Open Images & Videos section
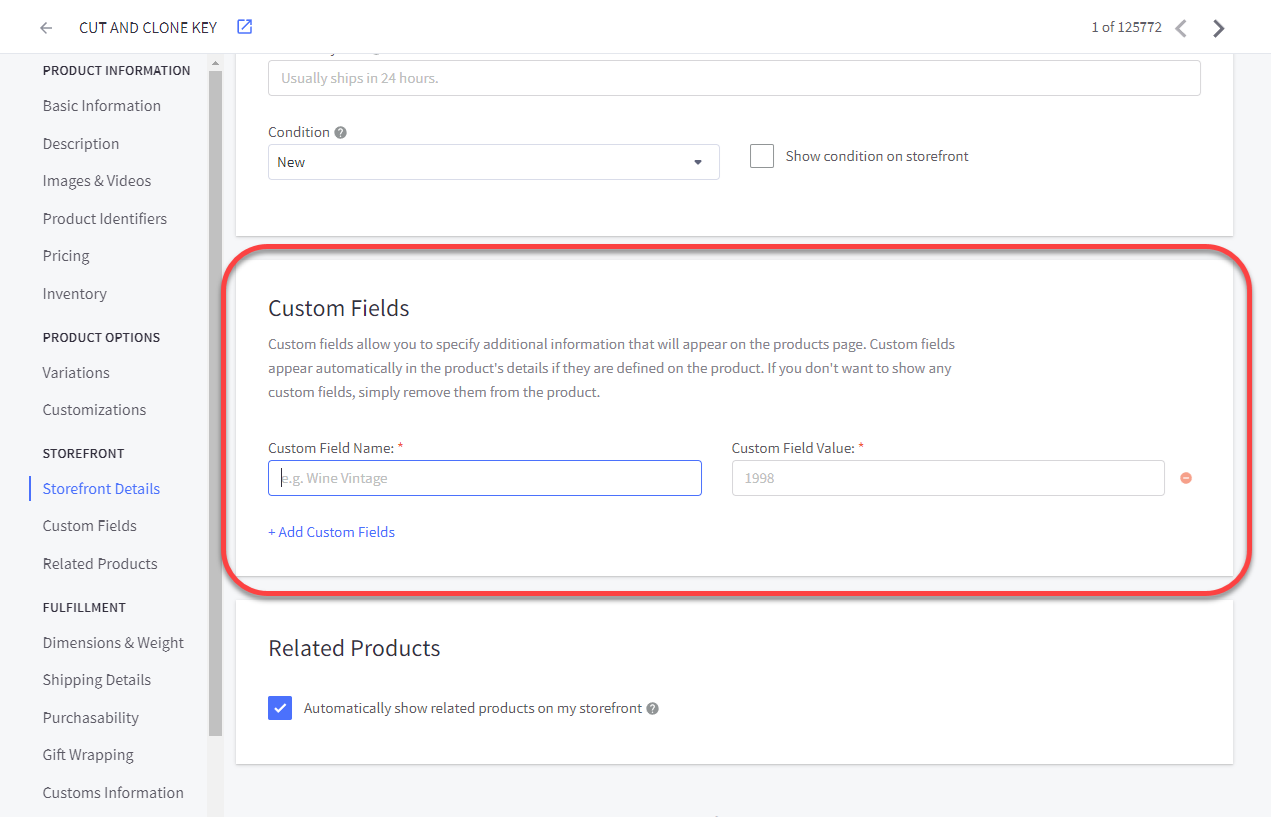1271x817 pixels. point(97,181)
